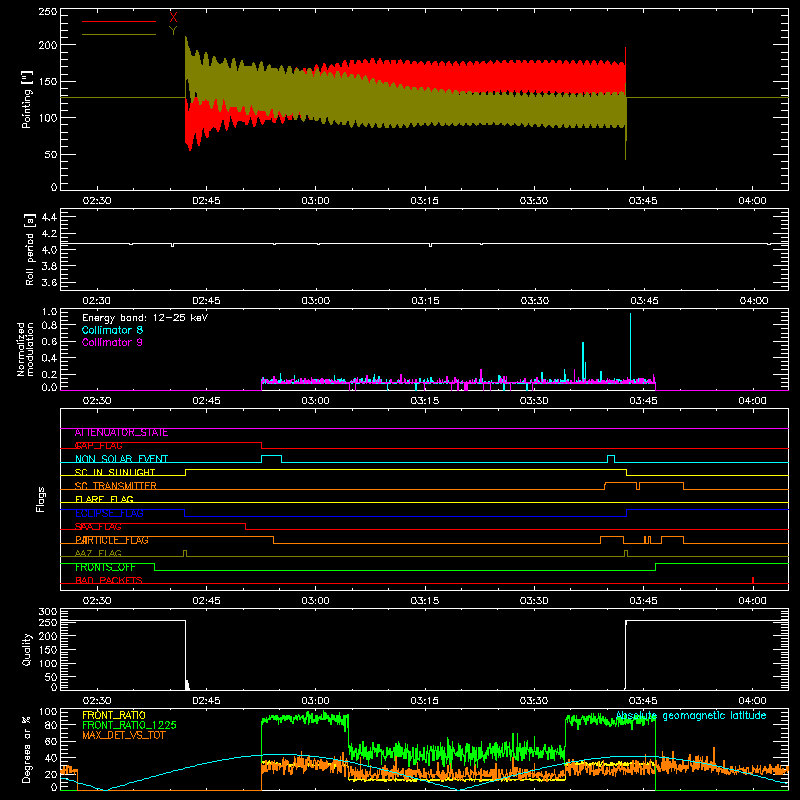800x800 pixels.
Task: Click the Normalized modulation axis title
Action: tap(25, 349)
